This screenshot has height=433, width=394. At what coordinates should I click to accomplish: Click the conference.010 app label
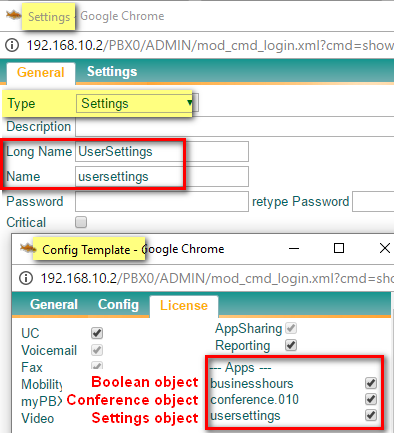click(254, 399)
